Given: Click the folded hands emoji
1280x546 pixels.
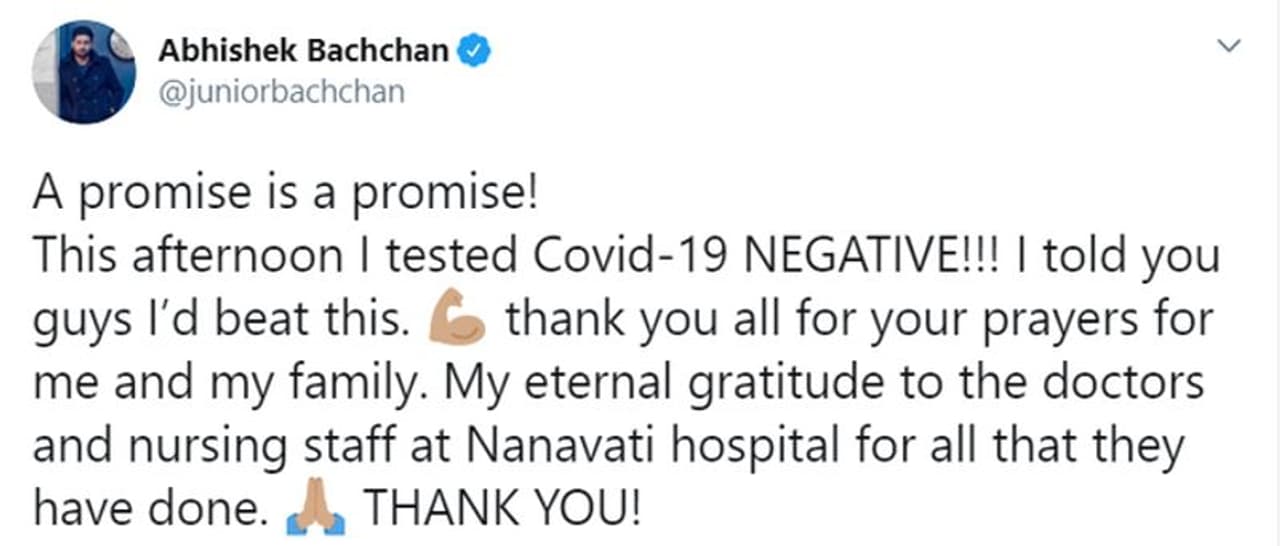Looking at the screenshot, I should [315, 510].
